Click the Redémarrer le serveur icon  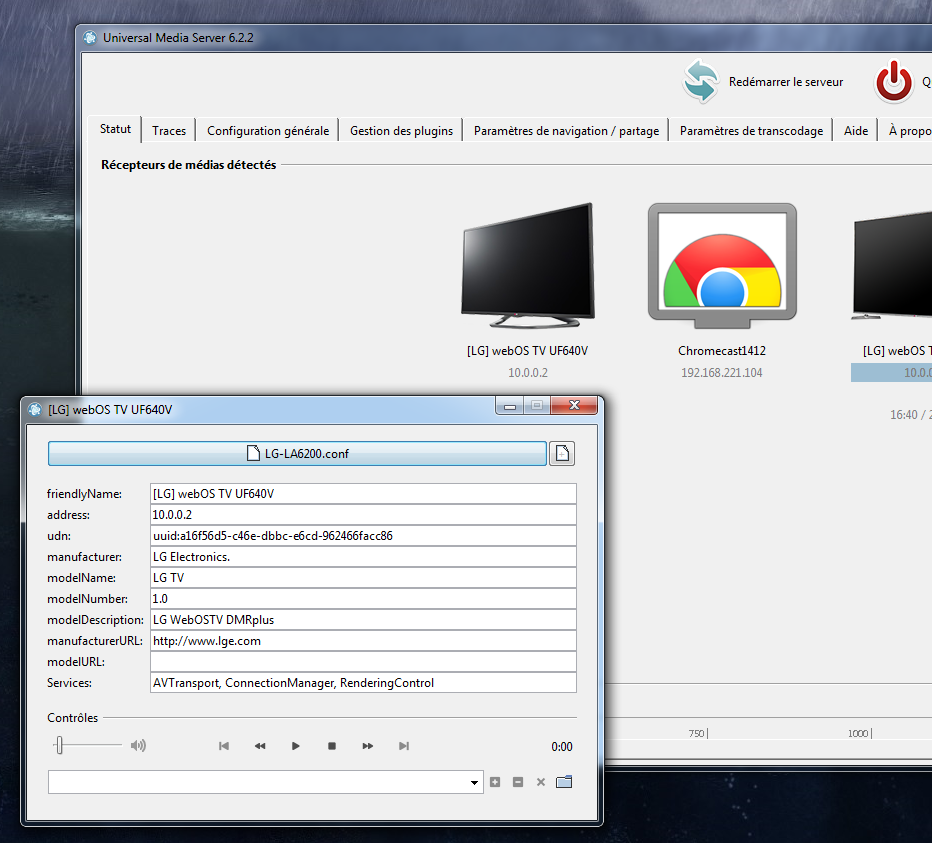700,81
